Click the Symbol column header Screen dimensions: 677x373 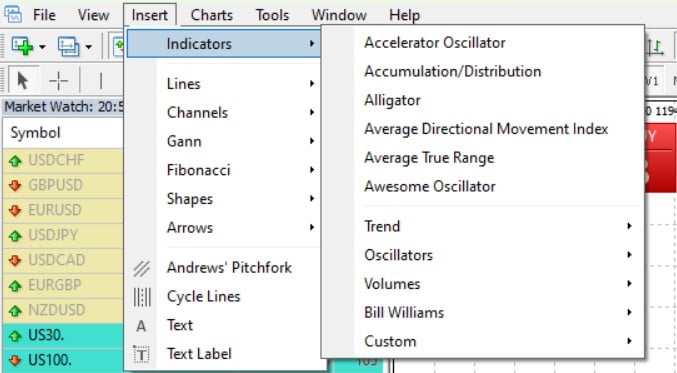pos(63,133)
